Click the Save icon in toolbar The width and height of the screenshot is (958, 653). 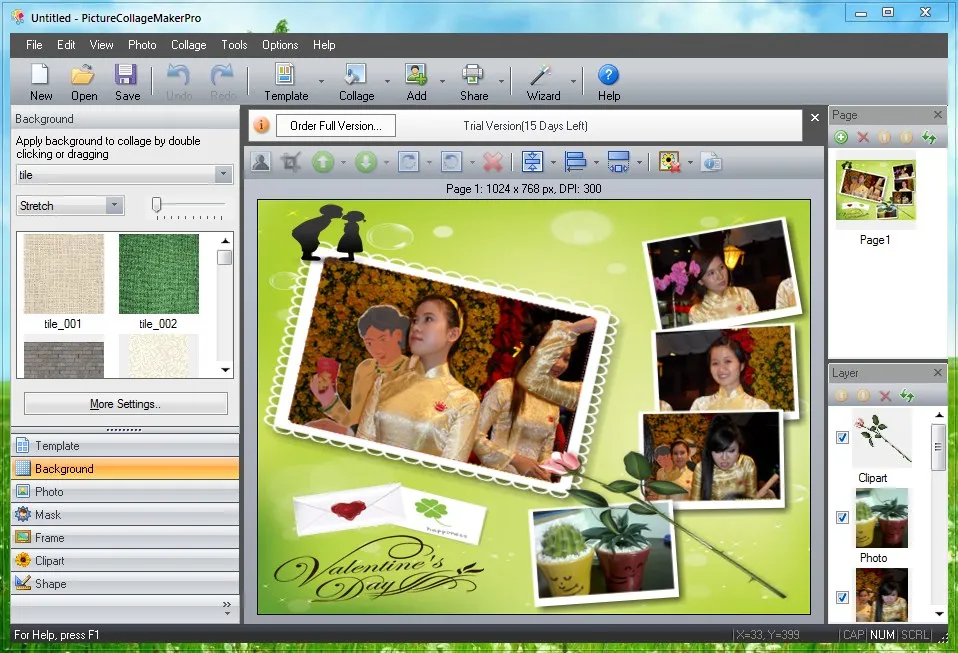(127, 76)
